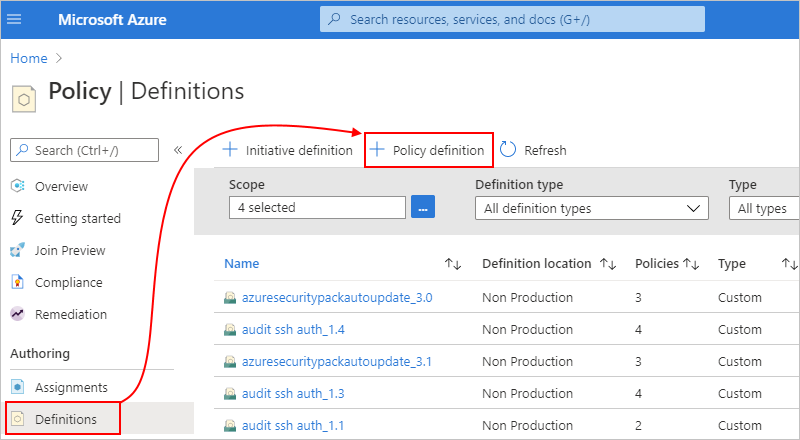This screenshot has height=440, width=800.
Task: Open Getting started lightning icon
Action: click(x=17, y=219)
